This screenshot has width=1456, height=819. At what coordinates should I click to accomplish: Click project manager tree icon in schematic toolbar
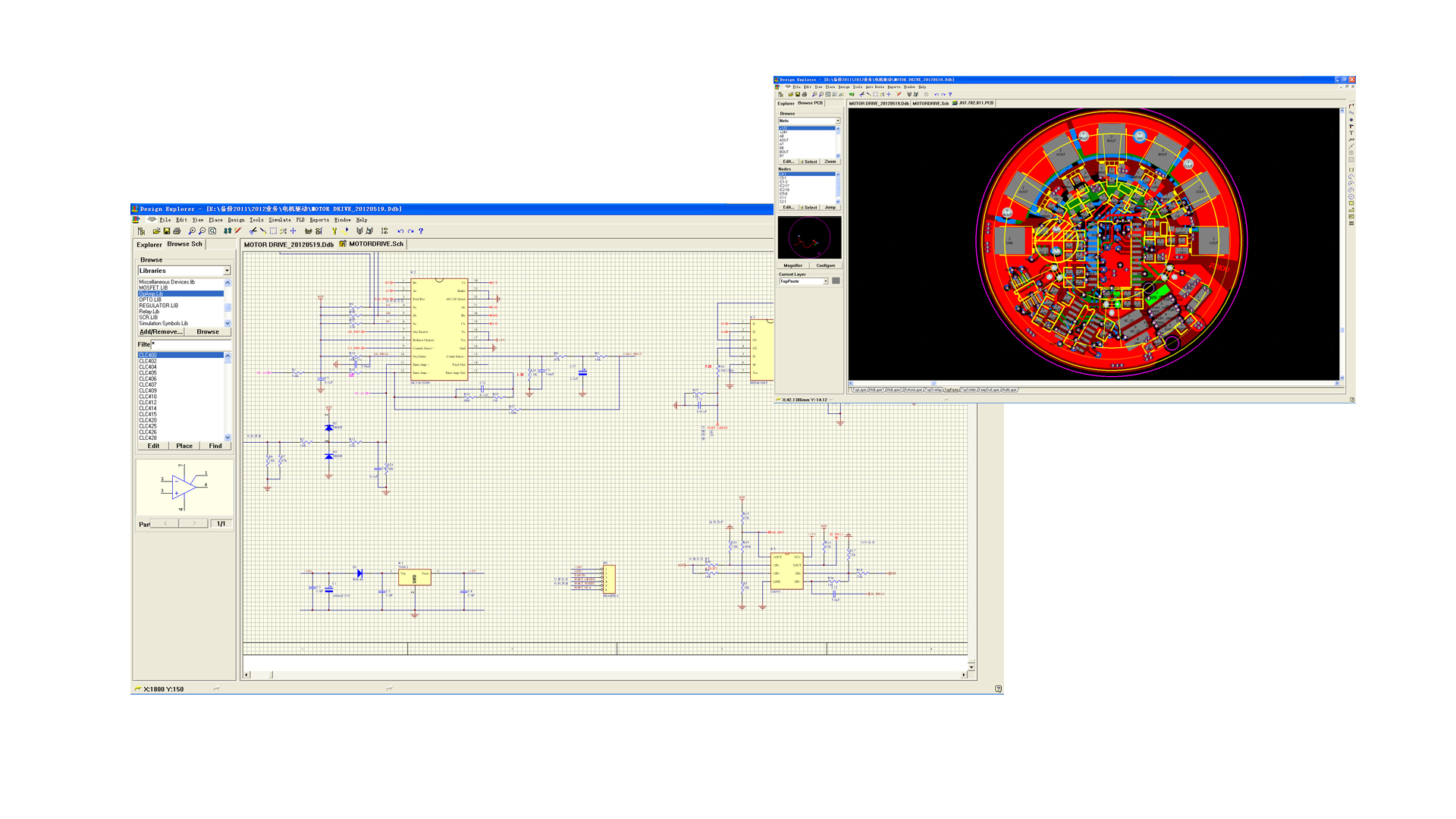(141, 231)
